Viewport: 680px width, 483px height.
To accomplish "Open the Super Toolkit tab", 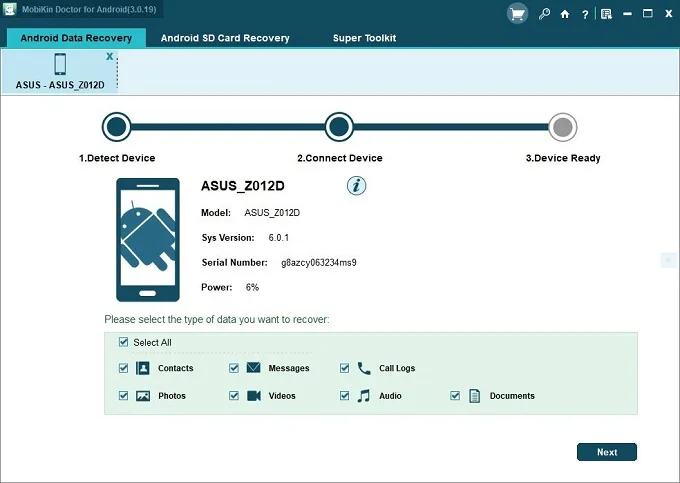I will 364,38.
